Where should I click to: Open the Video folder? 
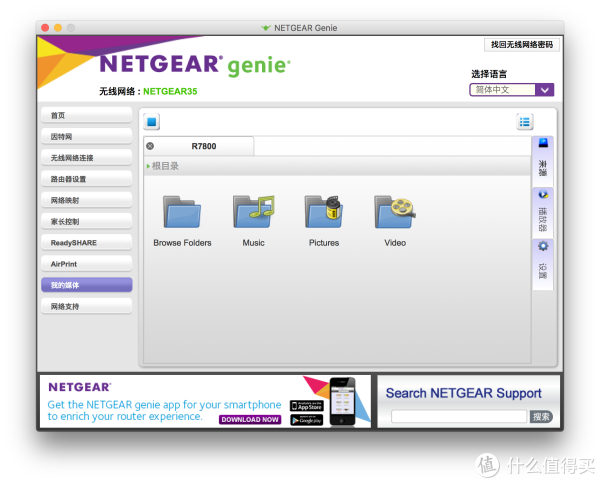pos(395,212)
